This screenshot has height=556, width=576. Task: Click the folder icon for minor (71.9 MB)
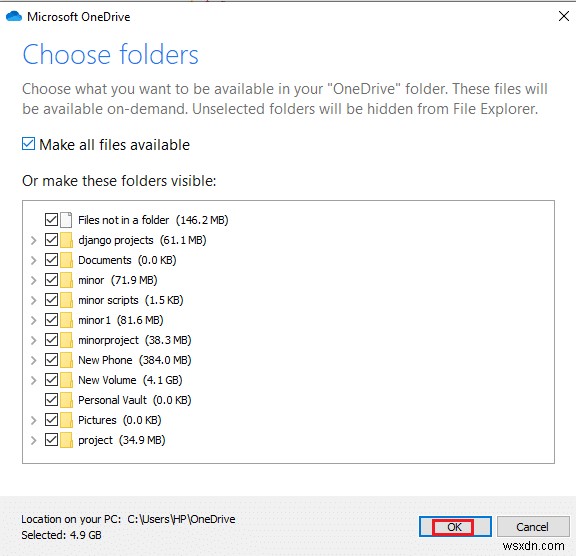point(66,280)
